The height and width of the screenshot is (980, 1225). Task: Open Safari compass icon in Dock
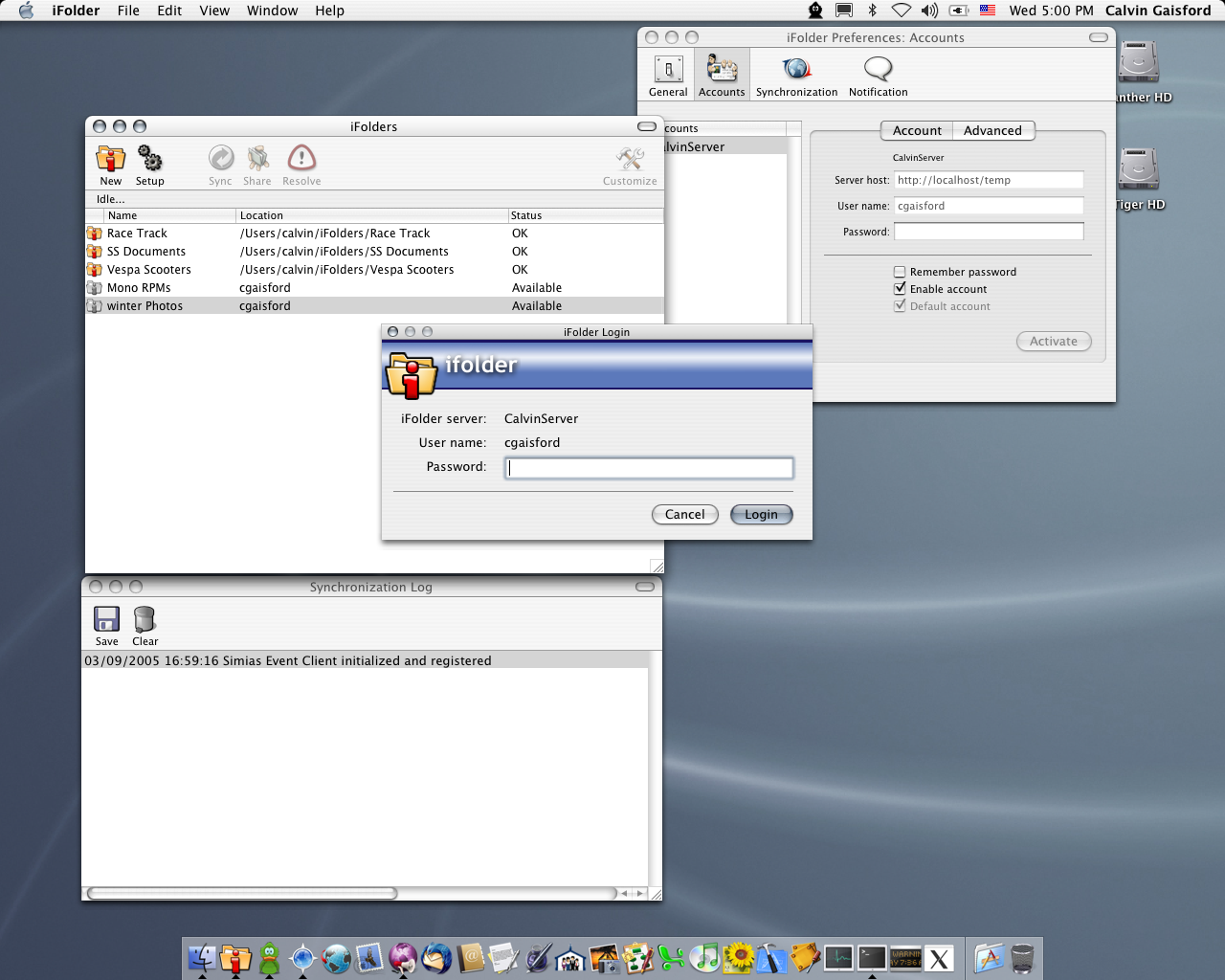302,958
